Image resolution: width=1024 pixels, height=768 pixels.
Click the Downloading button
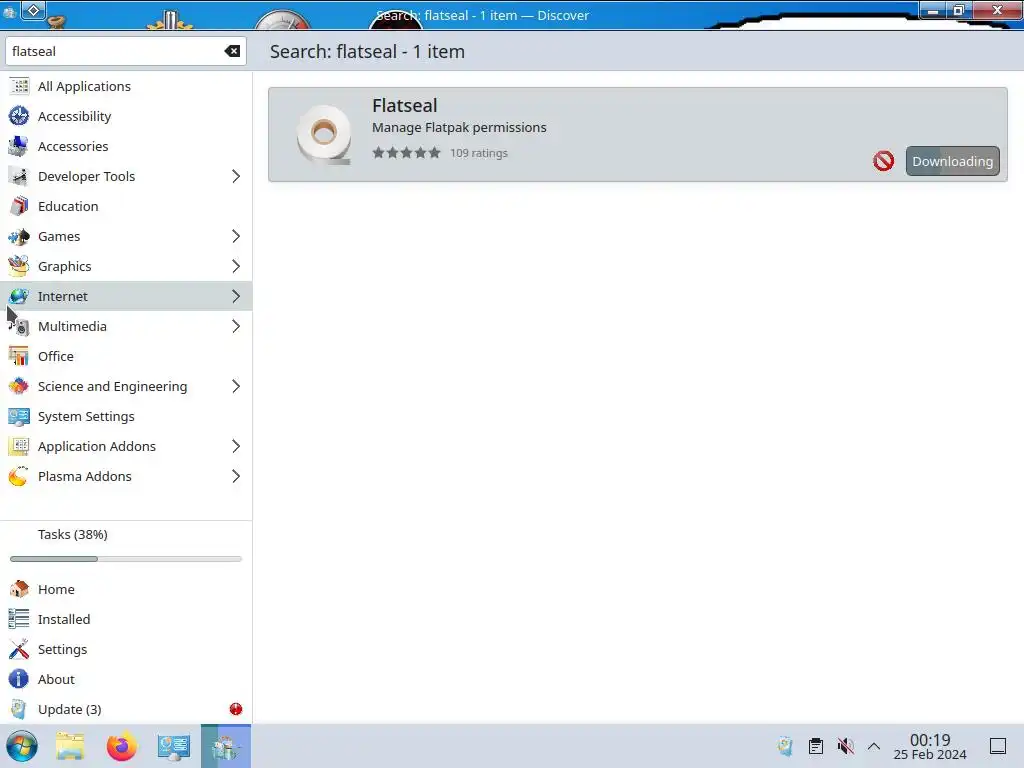(x=952, y=161)
